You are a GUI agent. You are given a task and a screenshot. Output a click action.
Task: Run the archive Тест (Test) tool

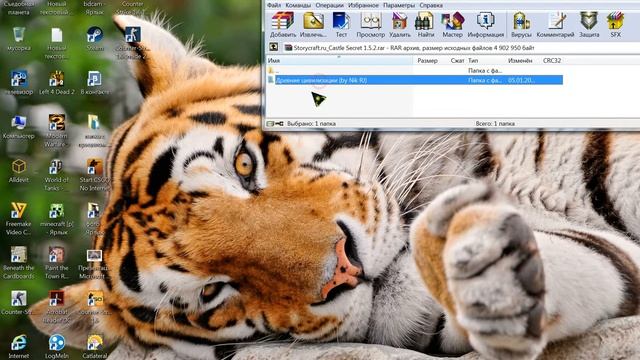click(341, 25)
